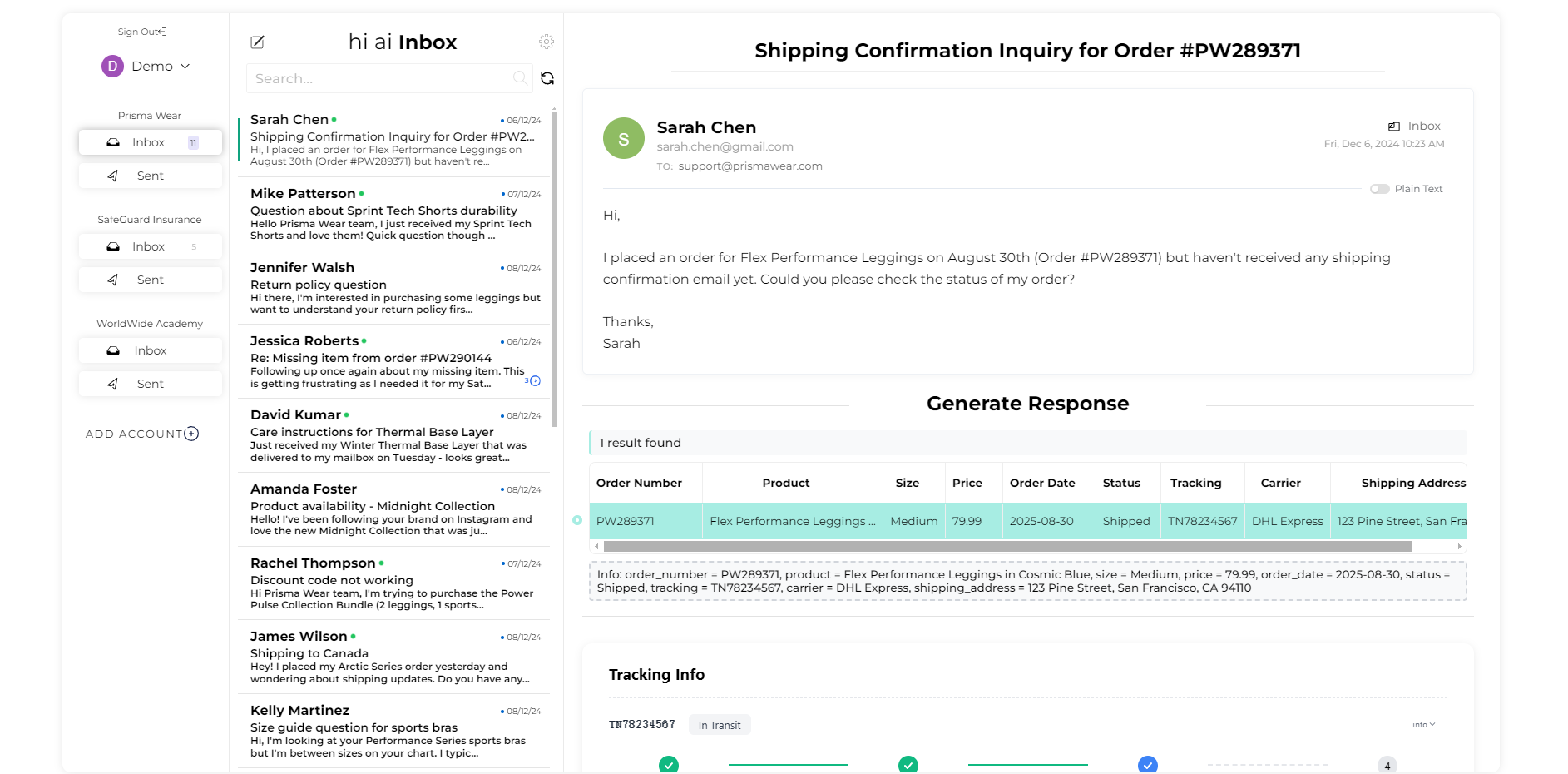
Task: Click the thread count icon on Jessica Roberts email
Action: (x=535, y=381)
